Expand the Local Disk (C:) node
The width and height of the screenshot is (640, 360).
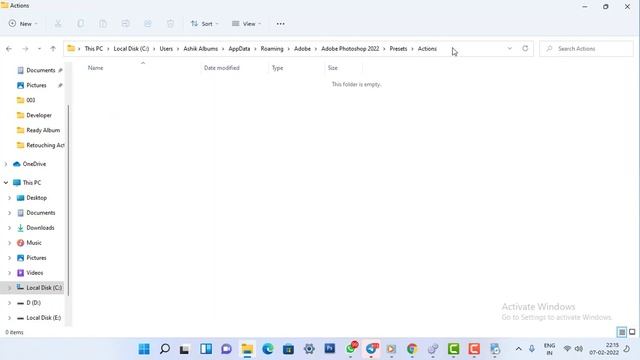(9, 288)
